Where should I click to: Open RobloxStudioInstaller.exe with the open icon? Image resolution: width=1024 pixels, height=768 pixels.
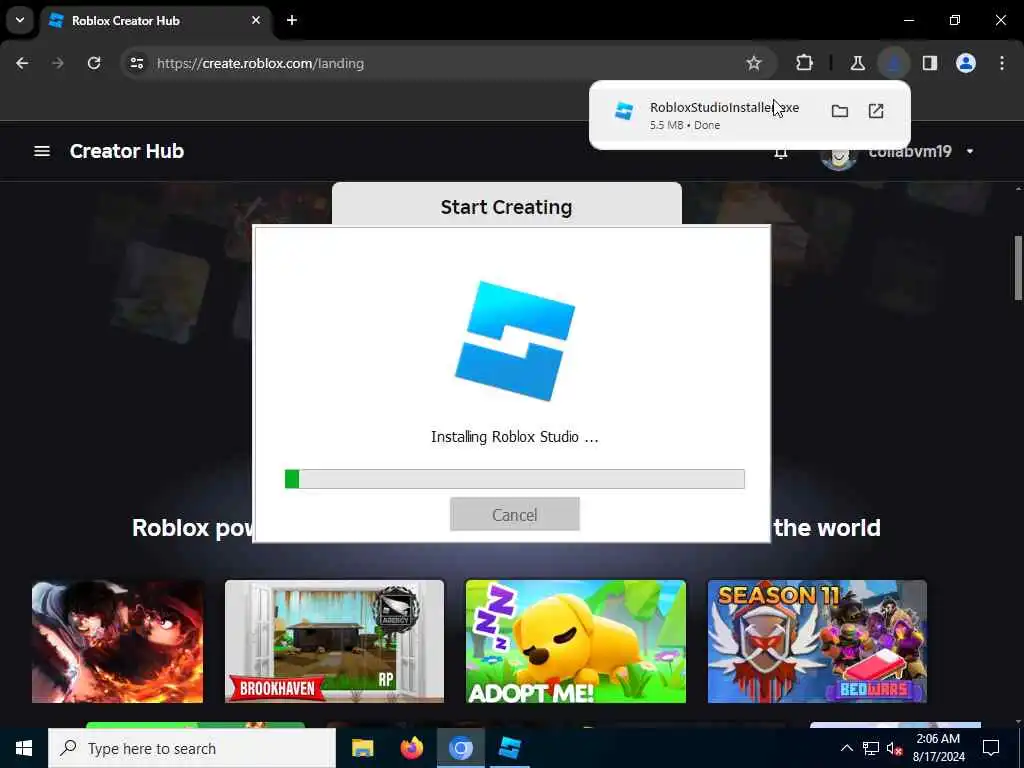pyautogui.click(x=876, y=111)
